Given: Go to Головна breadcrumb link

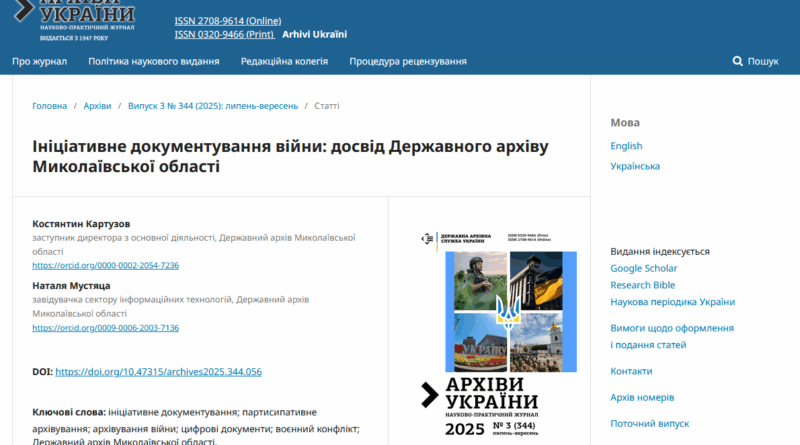Looking at the screenshot, I should point(50,105).
